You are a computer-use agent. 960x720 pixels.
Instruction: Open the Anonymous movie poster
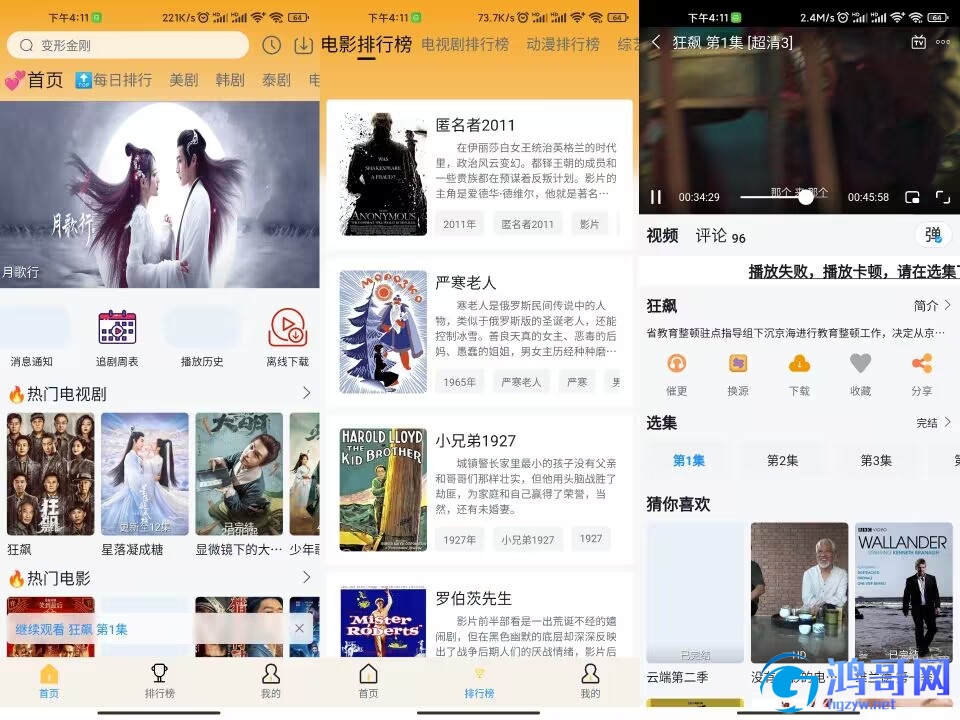(383, 174)
